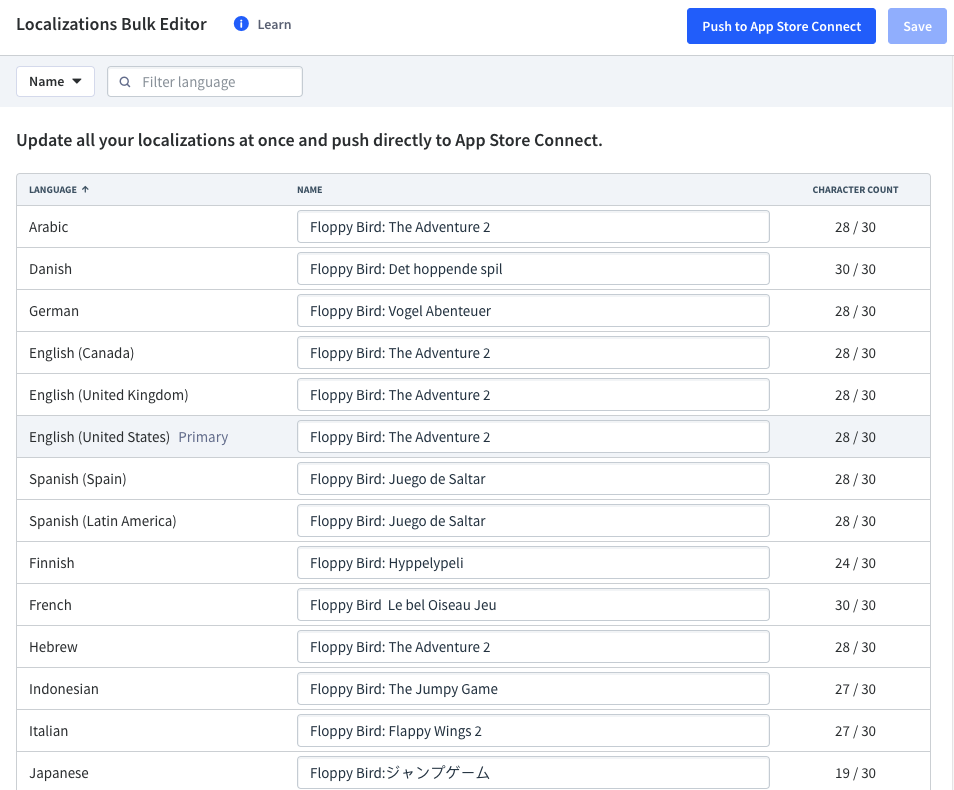Click the blue info icon beside Learn
Image resolution: width=954 pixels, height=790 pixels.
click(241, 24)
